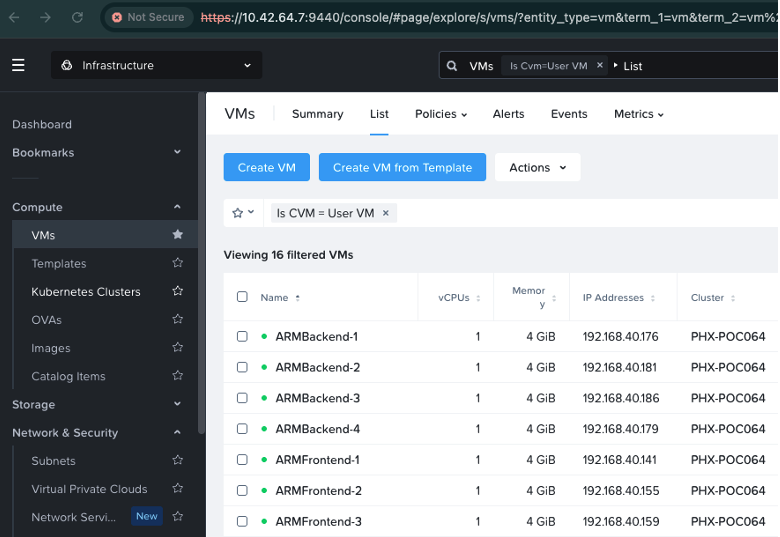The height and width of the screenshot is (537, 780).
Task: Open Subnets in the sidebar
Action: click(x=53, y=461)
